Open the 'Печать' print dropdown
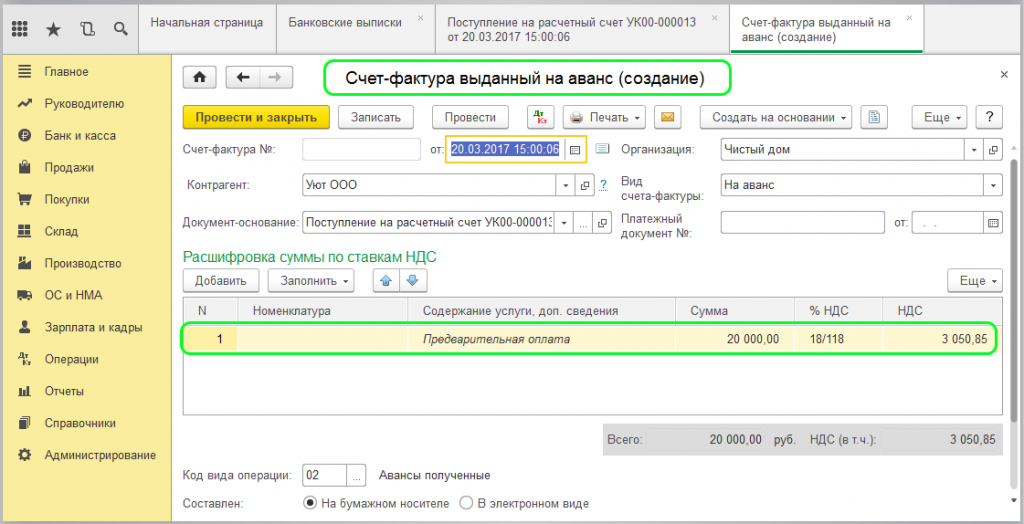Screen dimensions: 1024x524 pos(605,117)
